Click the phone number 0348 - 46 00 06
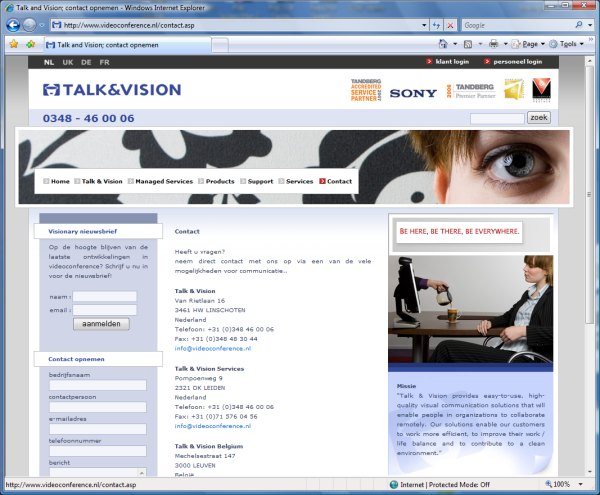Image resolution: width=600 pixels, height=495 pixels. pos(88,118)
